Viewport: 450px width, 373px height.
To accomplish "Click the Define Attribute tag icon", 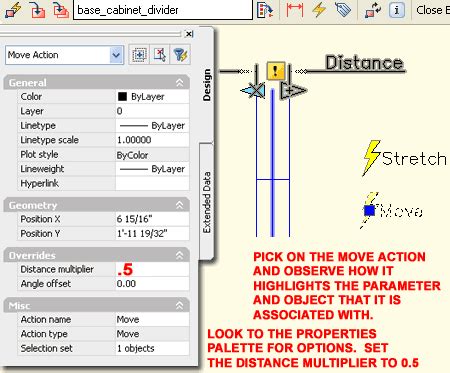I will 343,9.
